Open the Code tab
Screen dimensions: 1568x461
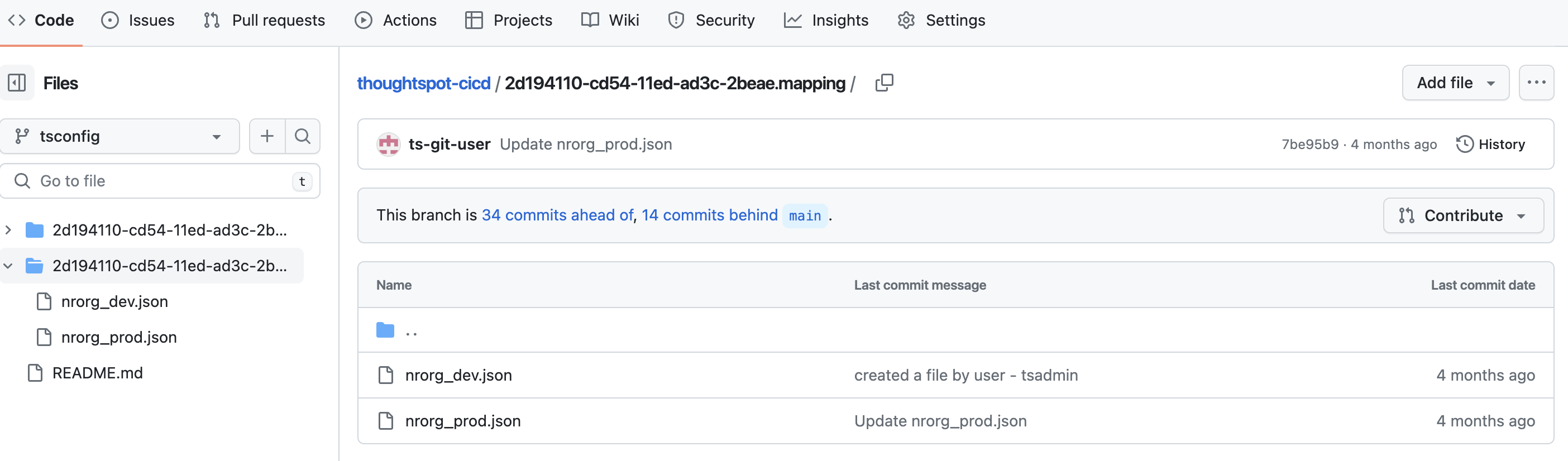41,20
